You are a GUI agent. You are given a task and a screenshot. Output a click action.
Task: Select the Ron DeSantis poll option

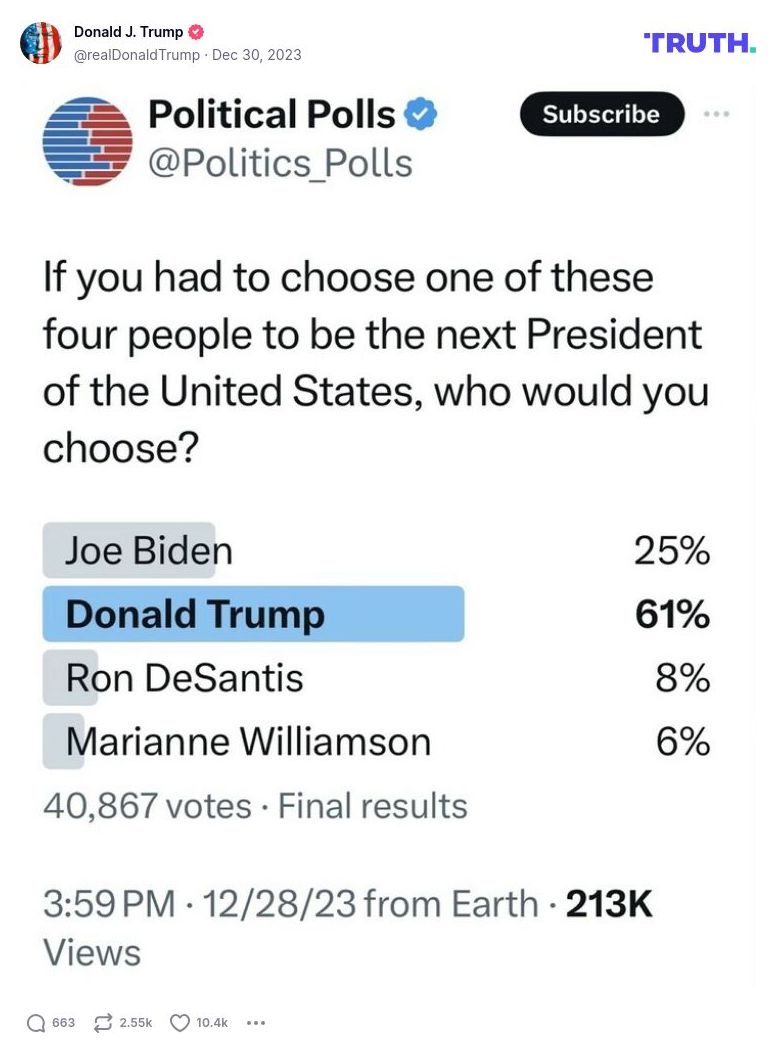[185, 678]
